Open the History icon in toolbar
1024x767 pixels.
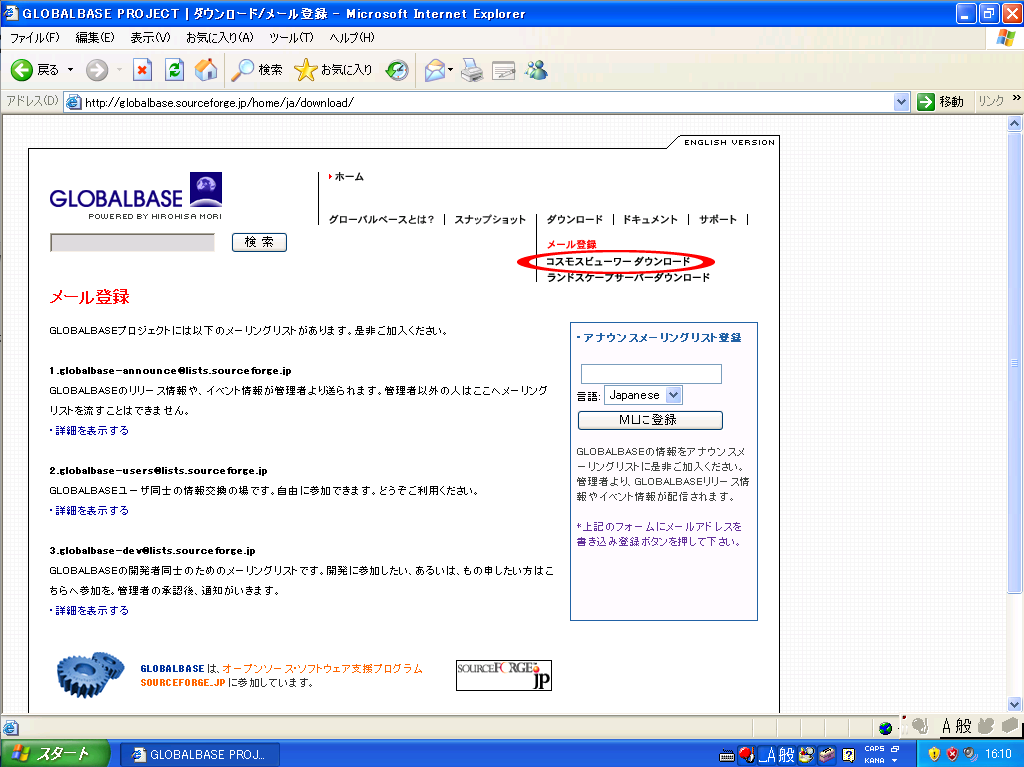click(x=397, y=70)
